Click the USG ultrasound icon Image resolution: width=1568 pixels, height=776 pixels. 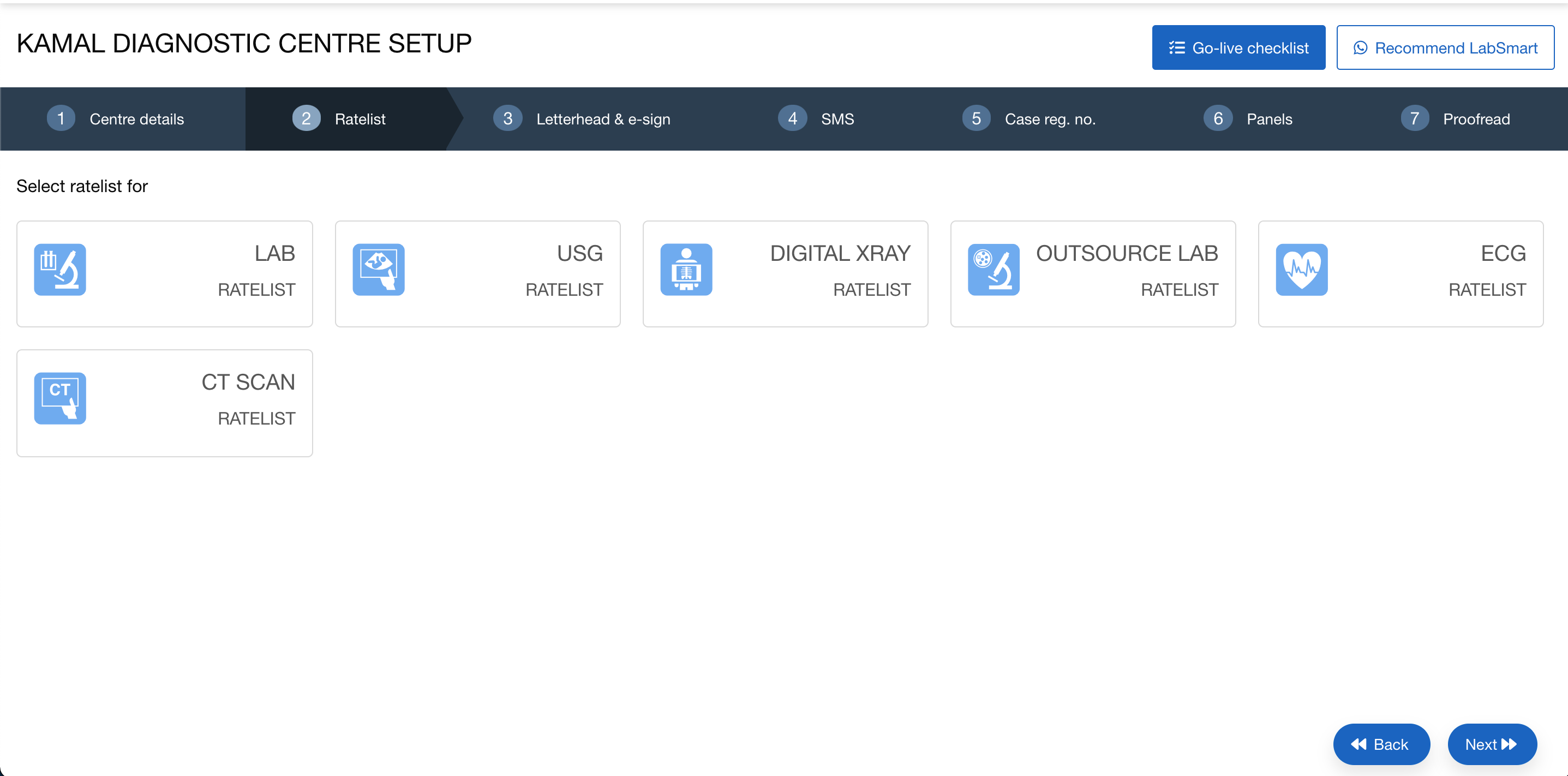click(379, 270)
